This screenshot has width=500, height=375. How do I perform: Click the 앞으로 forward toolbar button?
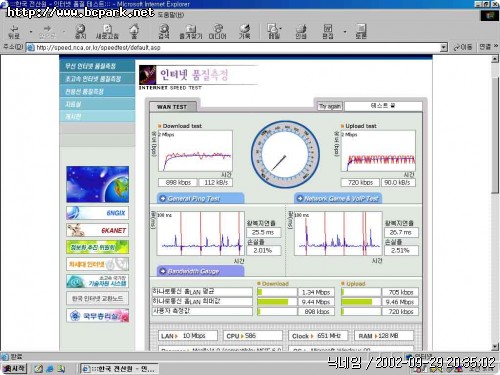click(47, 32)
